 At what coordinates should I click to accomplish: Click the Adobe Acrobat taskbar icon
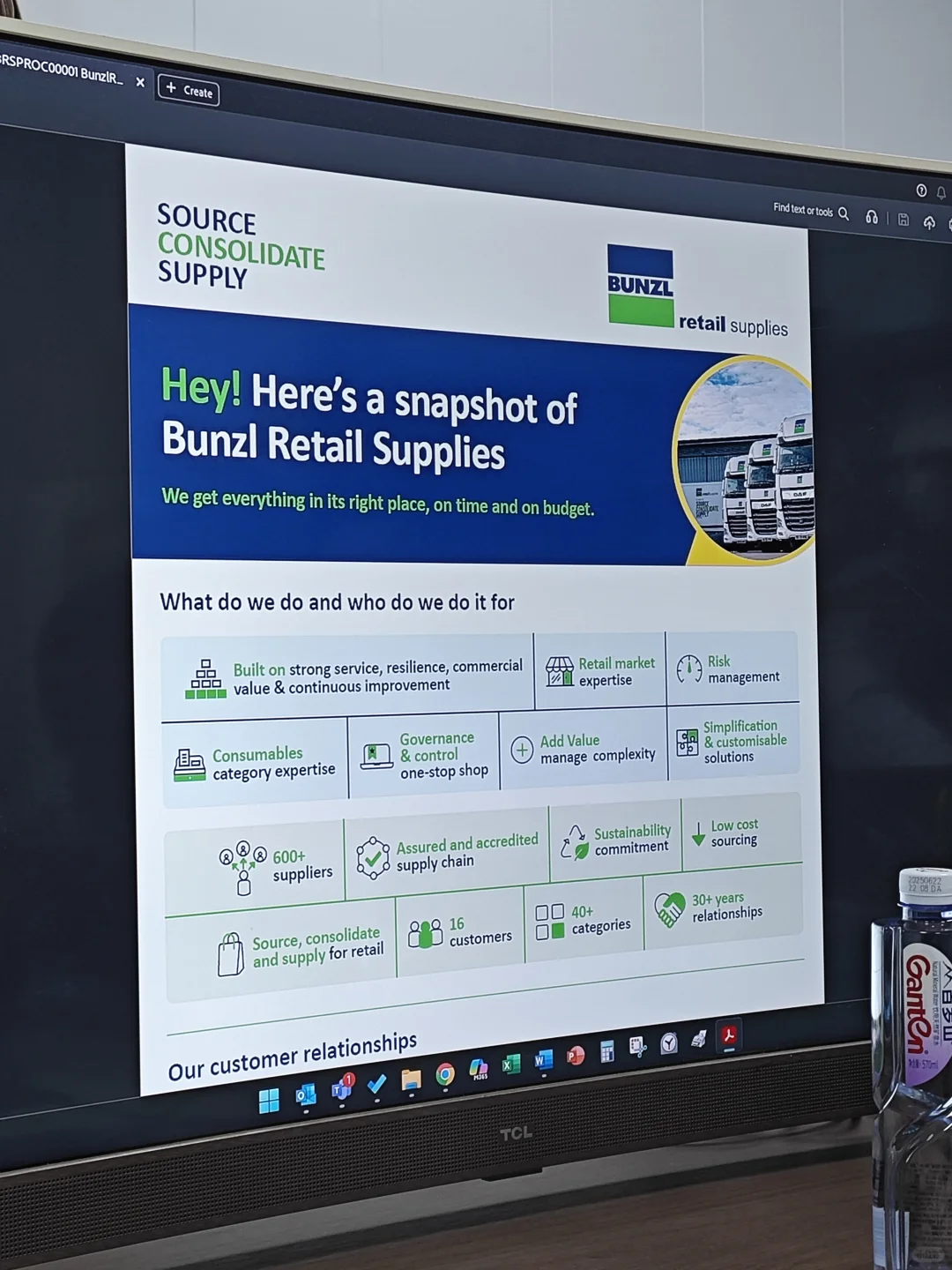pos(729,1035)
